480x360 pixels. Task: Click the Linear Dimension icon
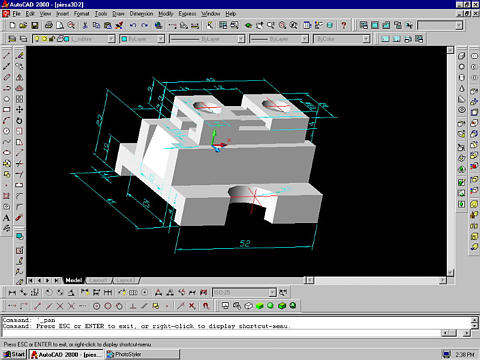point(12,293)
